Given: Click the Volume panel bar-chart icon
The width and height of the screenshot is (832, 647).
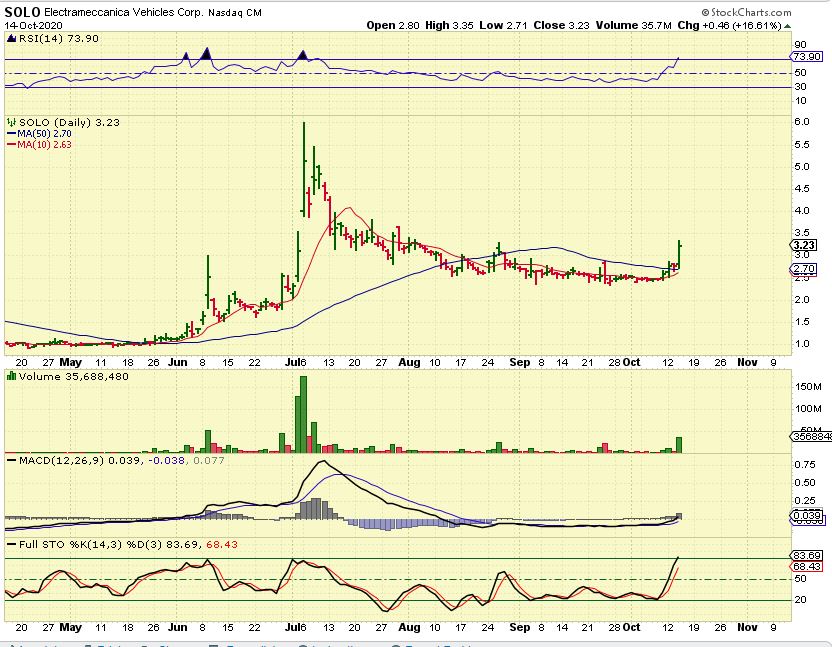Looking at the screenshot, I should (x=11, y=376).
